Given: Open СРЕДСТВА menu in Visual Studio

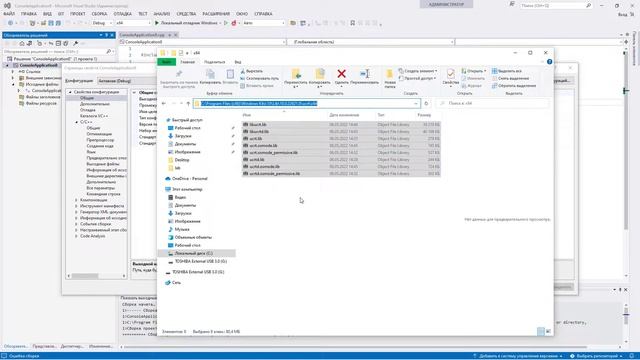Looking at the screenshot, I should pos(186,14).
